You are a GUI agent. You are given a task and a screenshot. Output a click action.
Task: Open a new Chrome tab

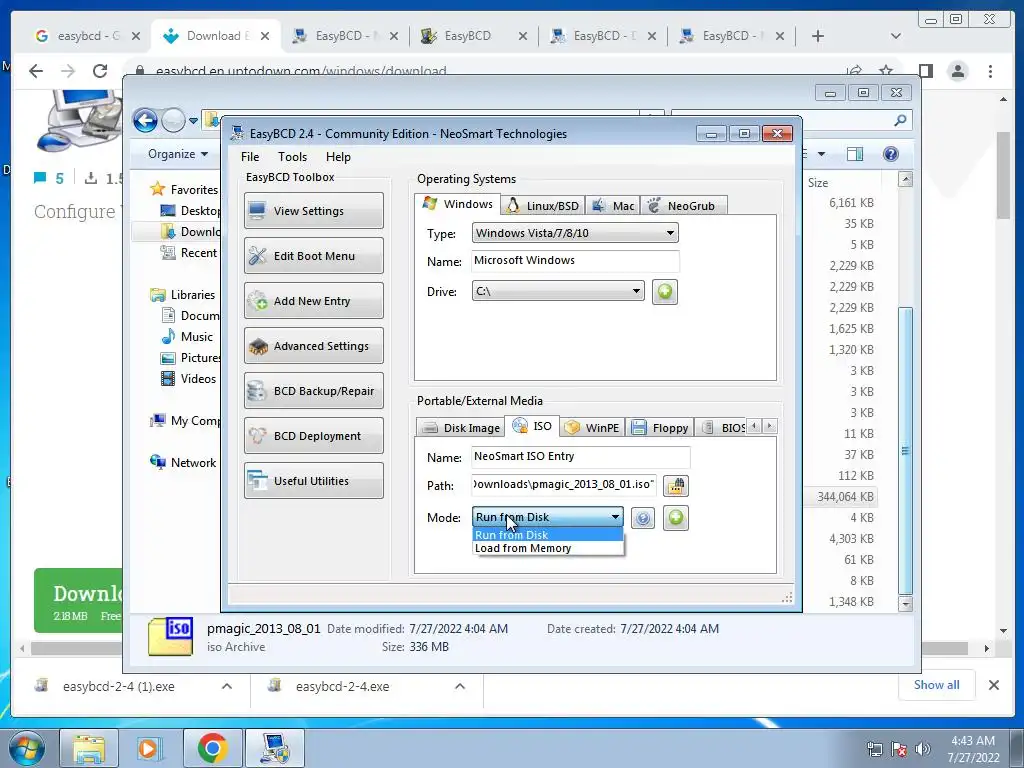[x=818, y=36]
